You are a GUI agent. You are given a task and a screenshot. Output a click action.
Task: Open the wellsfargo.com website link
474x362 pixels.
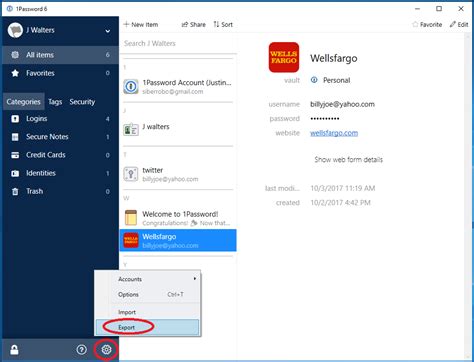[x=334, y=133]
